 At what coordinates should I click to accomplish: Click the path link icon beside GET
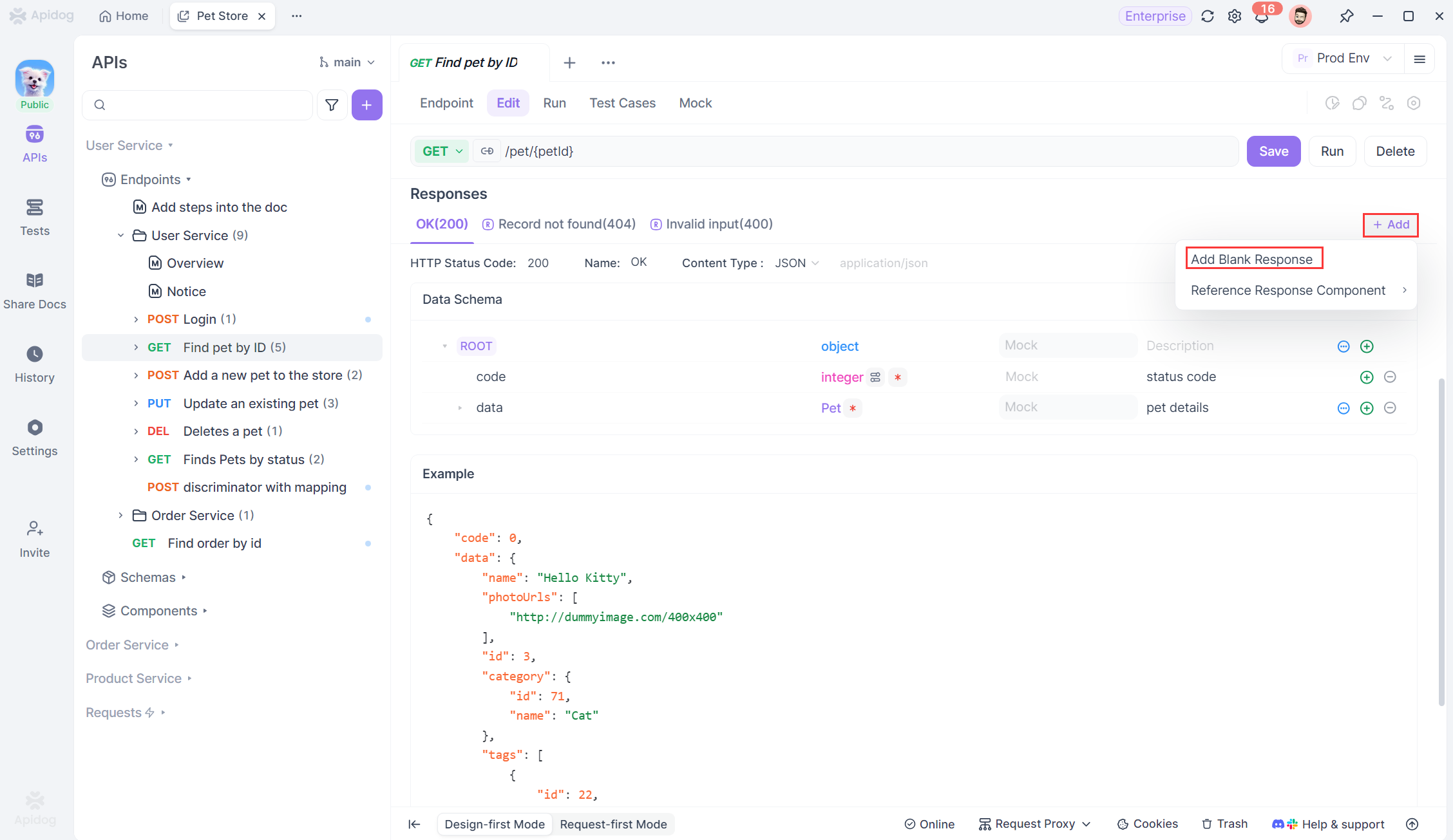(x=487, y=151)
